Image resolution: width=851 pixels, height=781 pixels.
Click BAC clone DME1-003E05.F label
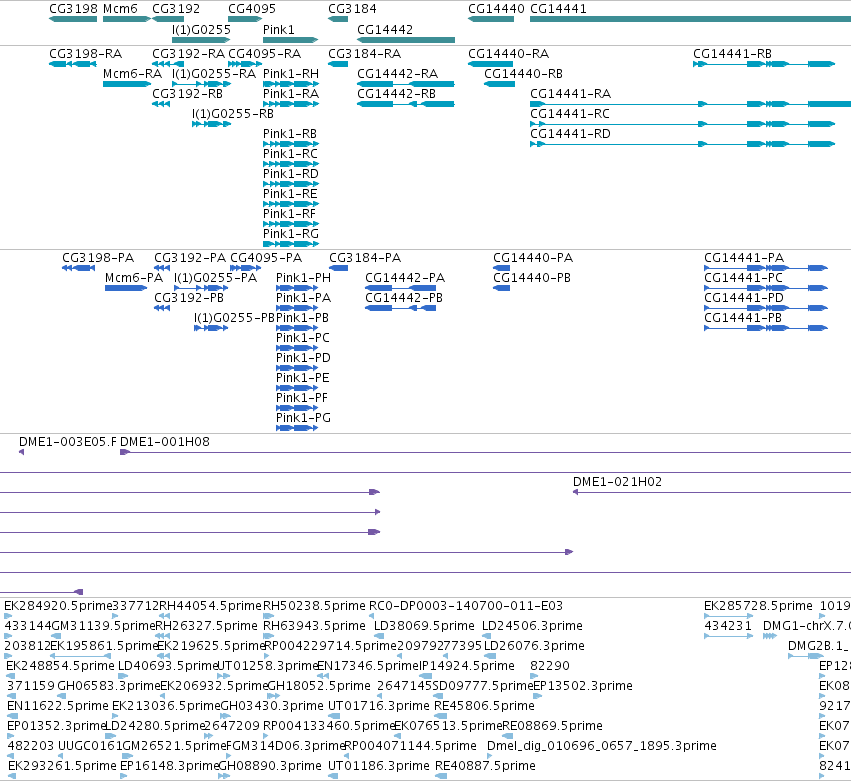[68, 441]
